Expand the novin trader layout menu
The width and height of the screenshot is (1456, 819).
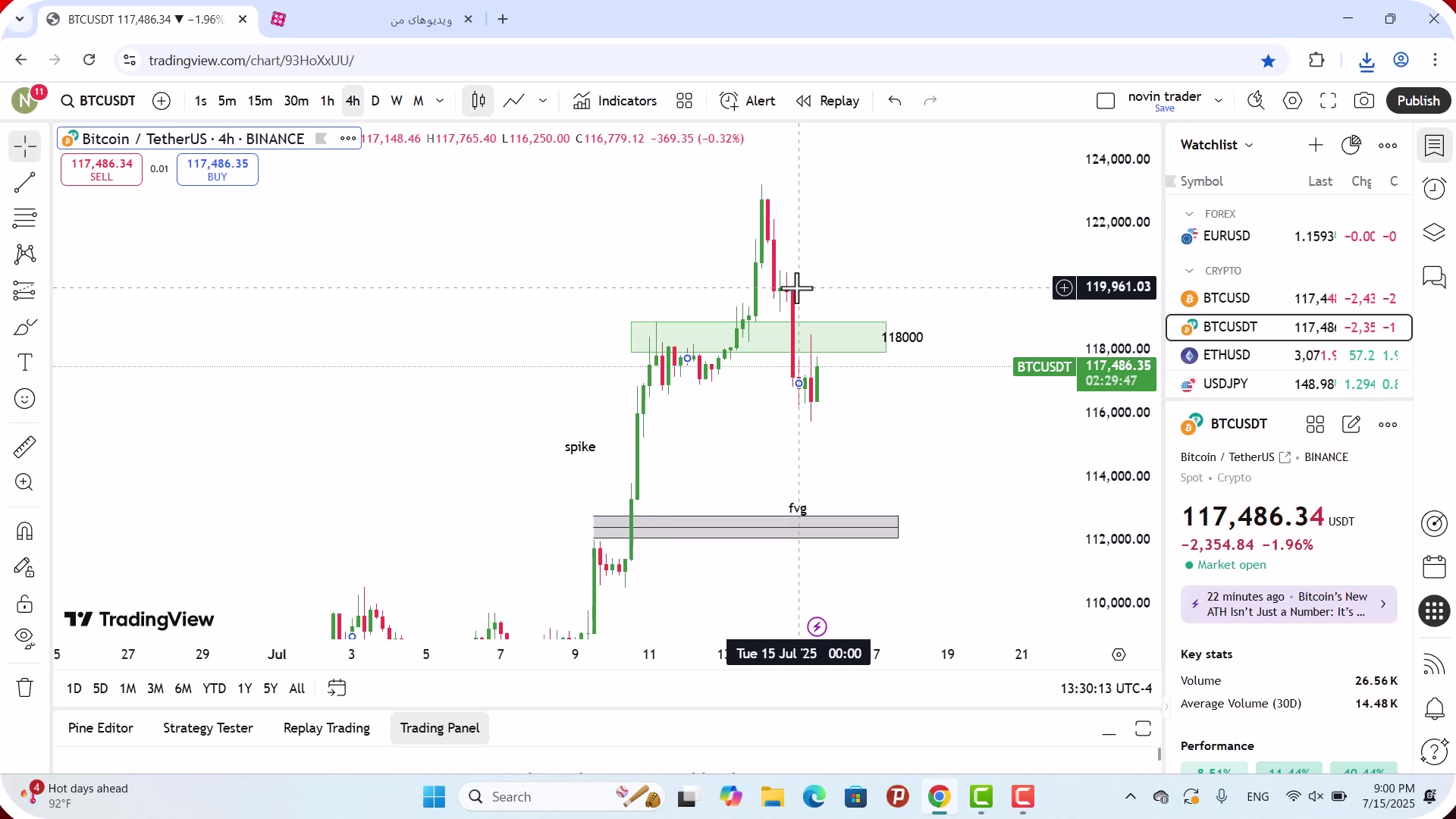1219,101
